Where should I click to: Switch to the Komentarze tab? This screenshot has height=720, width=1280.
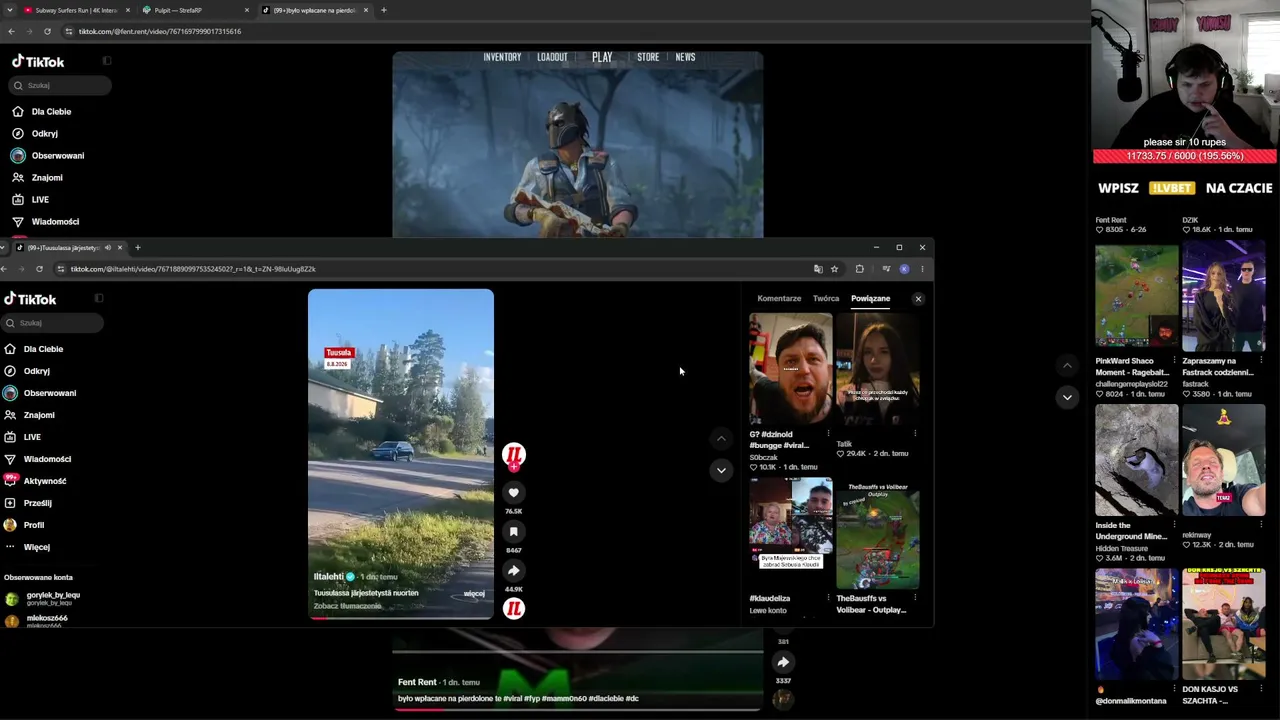[779, 299]
